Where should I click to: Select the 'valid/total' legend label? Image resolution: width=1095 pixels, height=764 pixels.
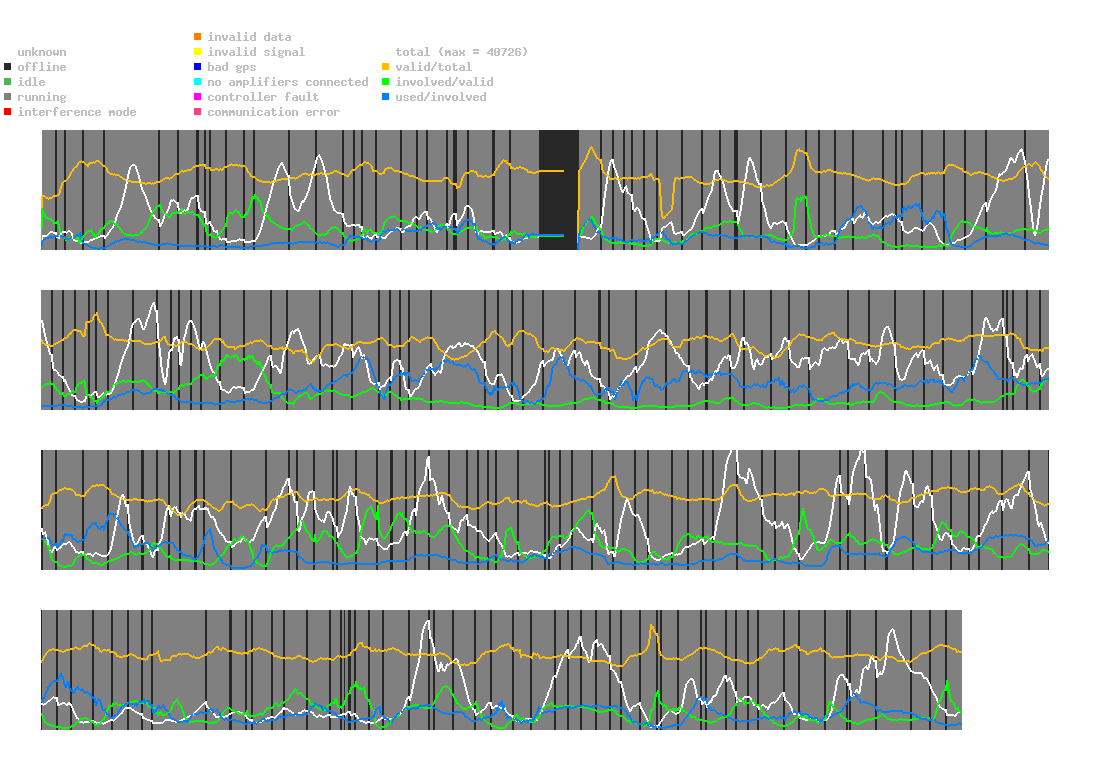[434, 67]
